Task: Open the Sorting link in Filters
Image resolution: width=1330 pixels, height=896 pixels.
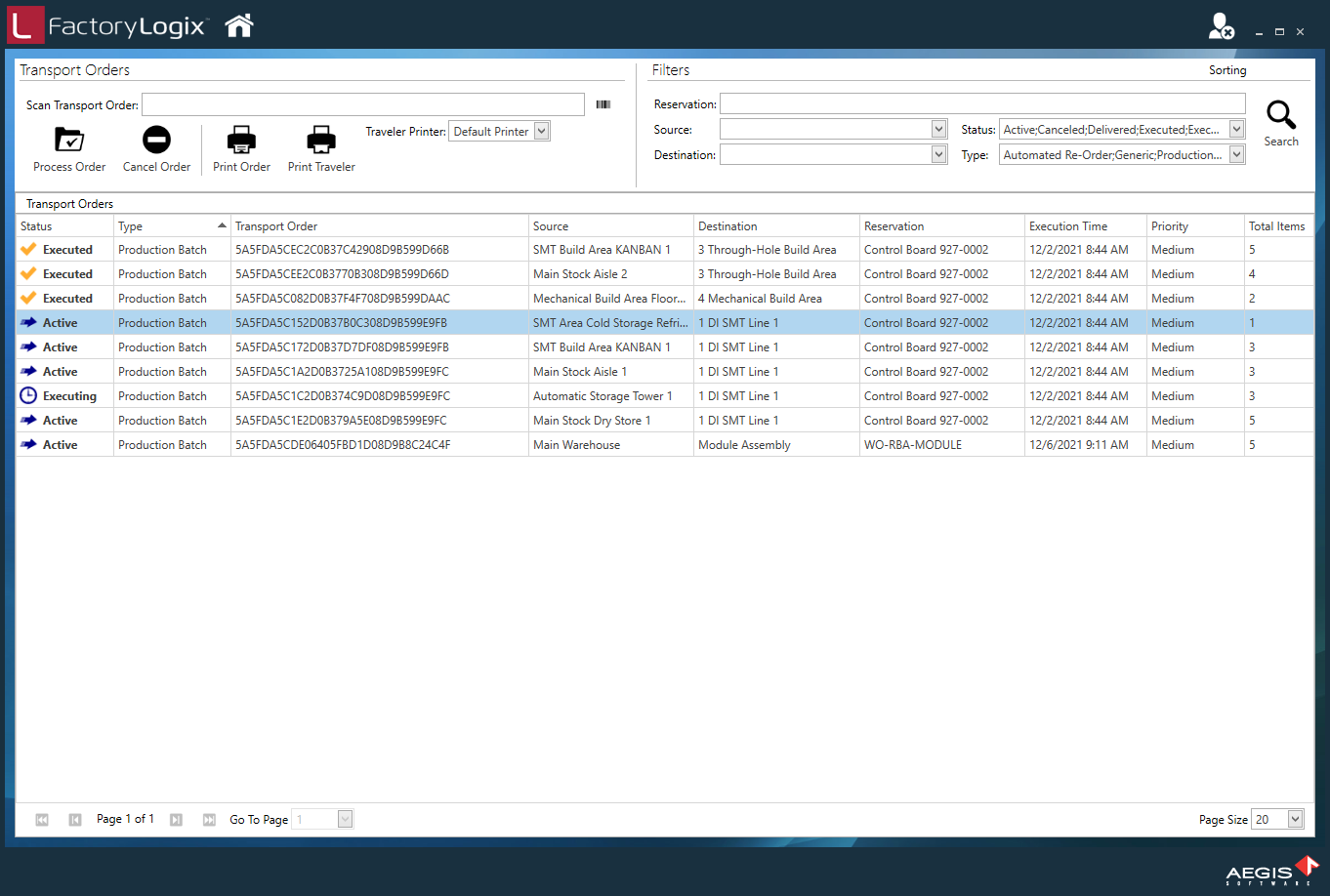Action: [1227, 70]
